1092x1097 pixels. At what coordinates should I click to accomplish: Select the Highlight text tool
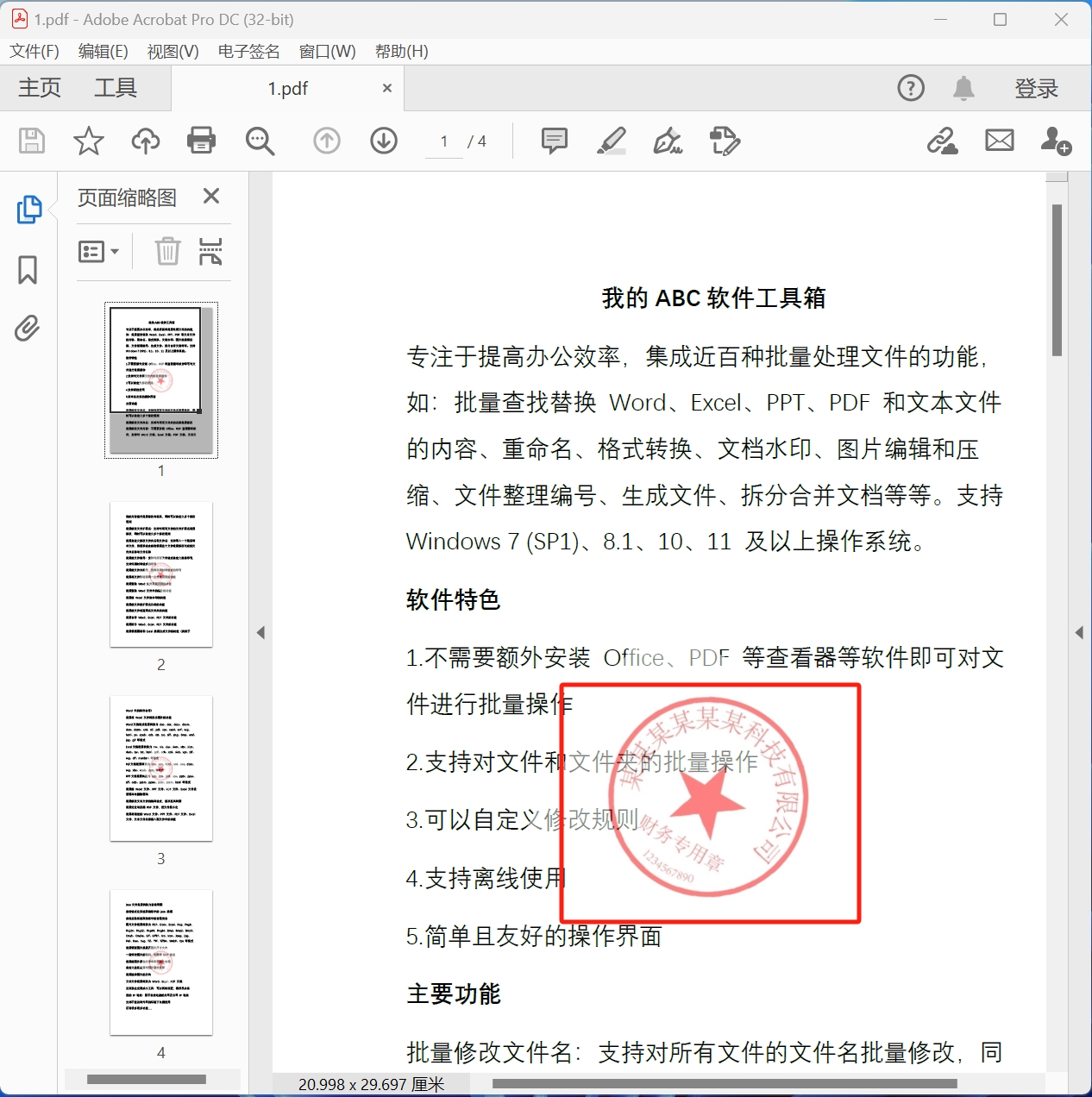click(x=611, y=141)
